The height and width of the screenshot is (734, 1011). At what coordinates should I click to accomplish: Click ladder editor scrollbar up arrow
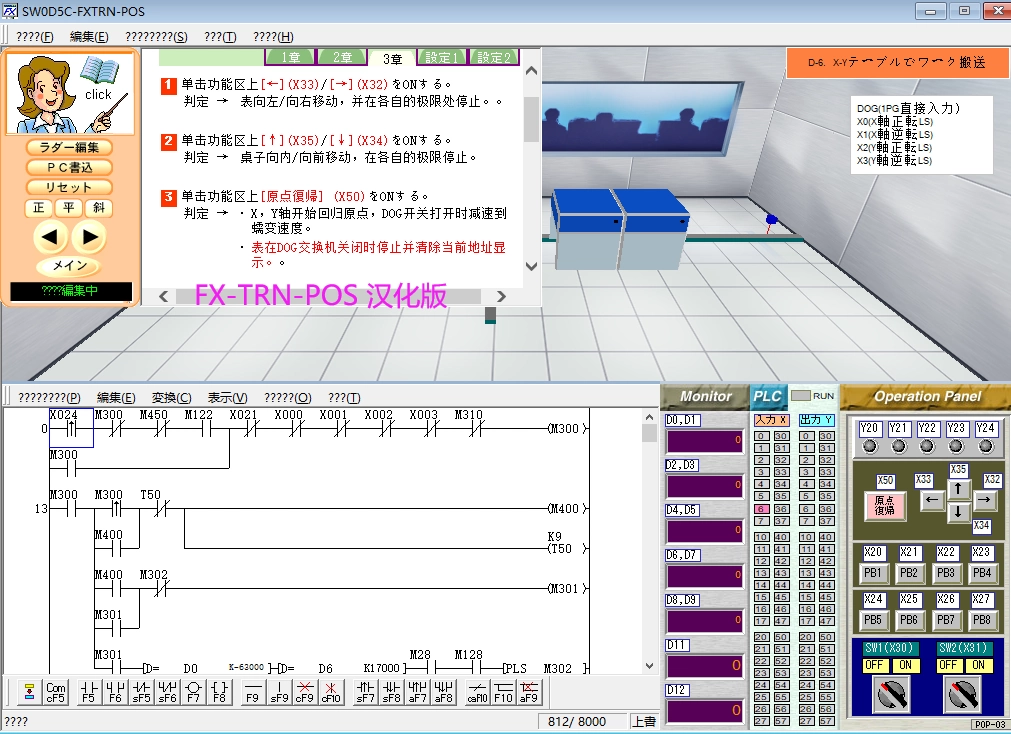coord(650,416)
